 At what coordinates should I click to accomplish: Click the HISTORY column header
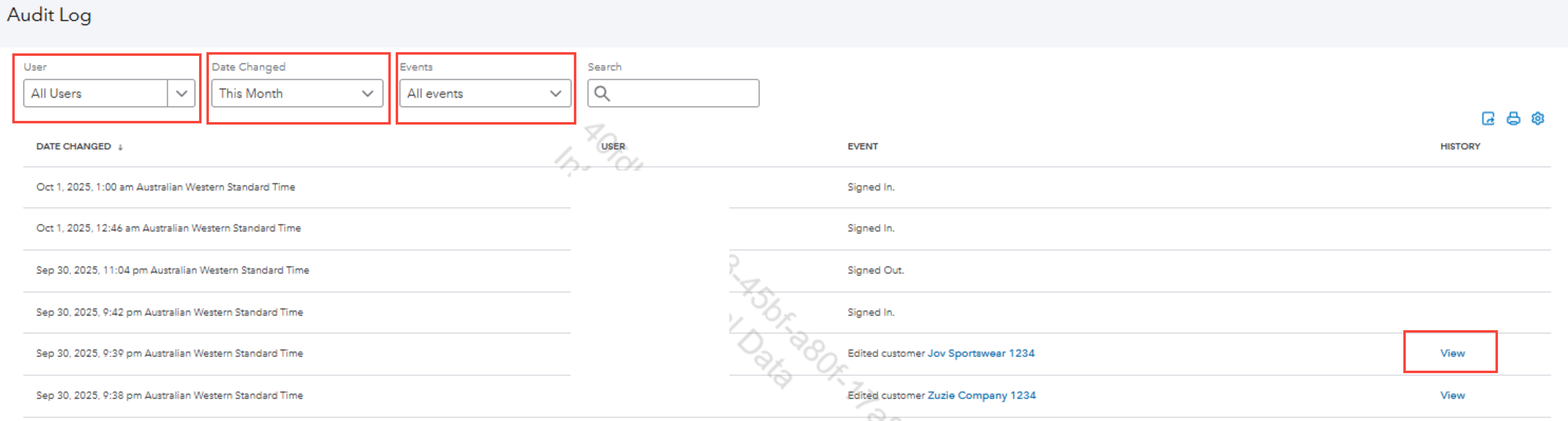[x=1460, y=147]
